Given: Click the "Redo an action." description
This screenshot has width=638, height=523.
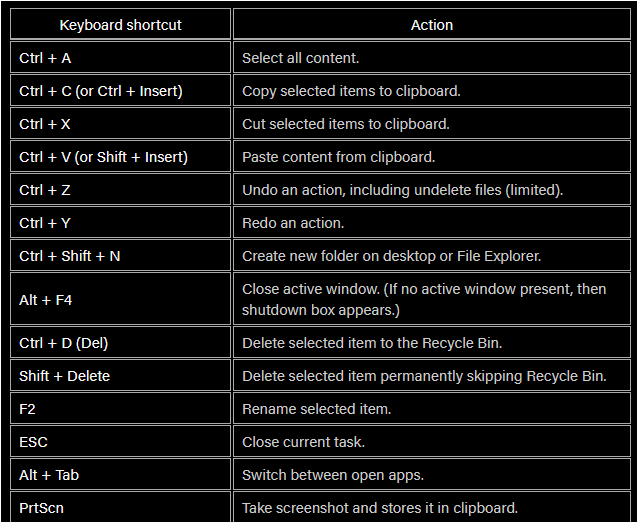Looking at the screenshot, I should point(293,223).
